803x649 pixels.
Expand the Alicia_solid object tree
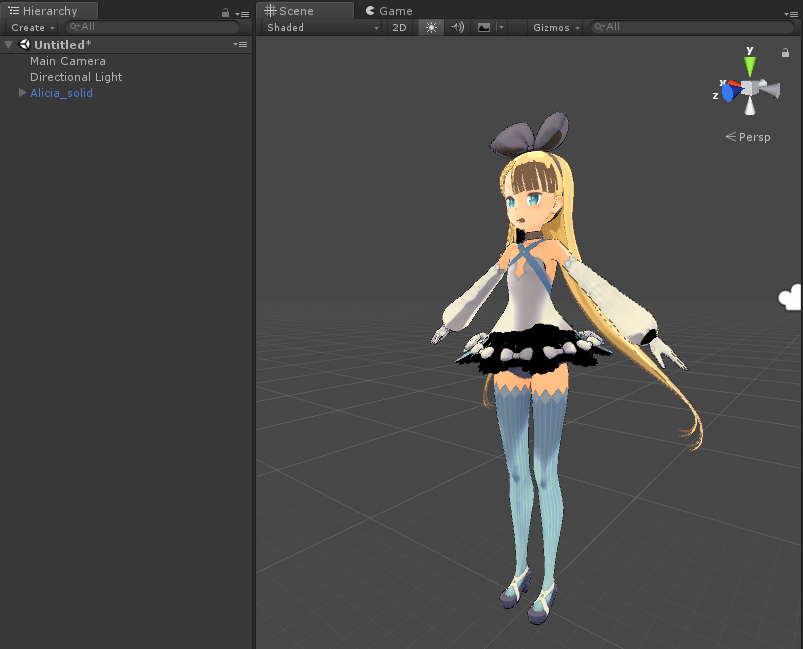22,93
